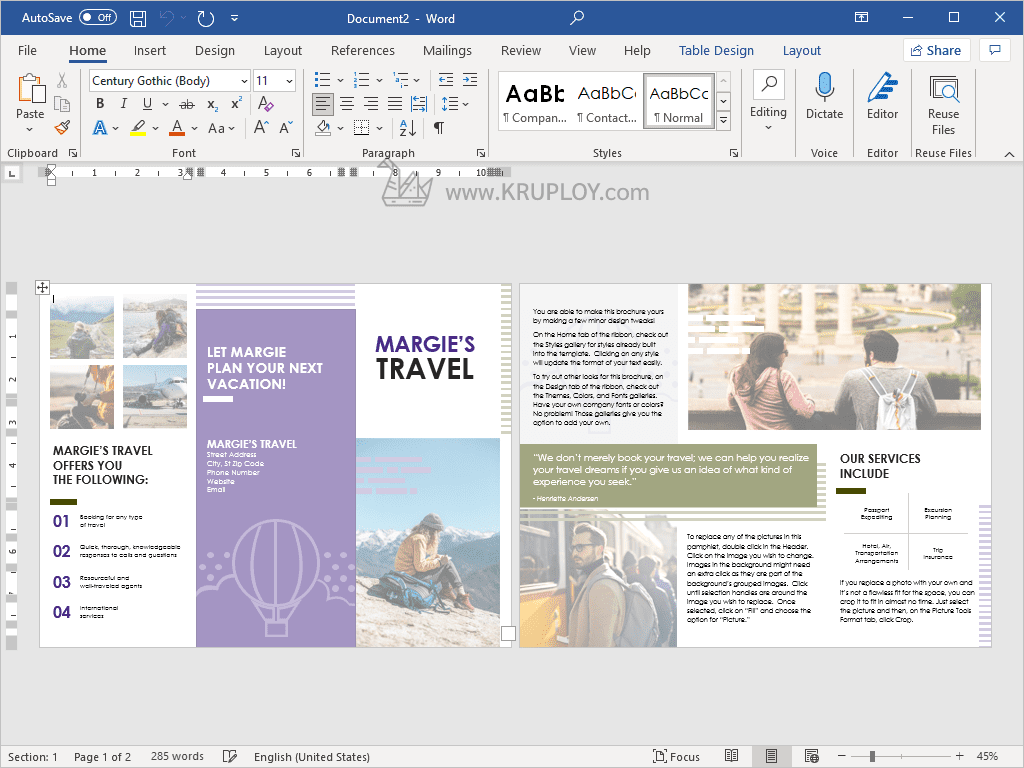Viewport: 1024px width, 768px height.
Task: Click the zoom slider handle in the status bar
Action: [x=872, y=757]
